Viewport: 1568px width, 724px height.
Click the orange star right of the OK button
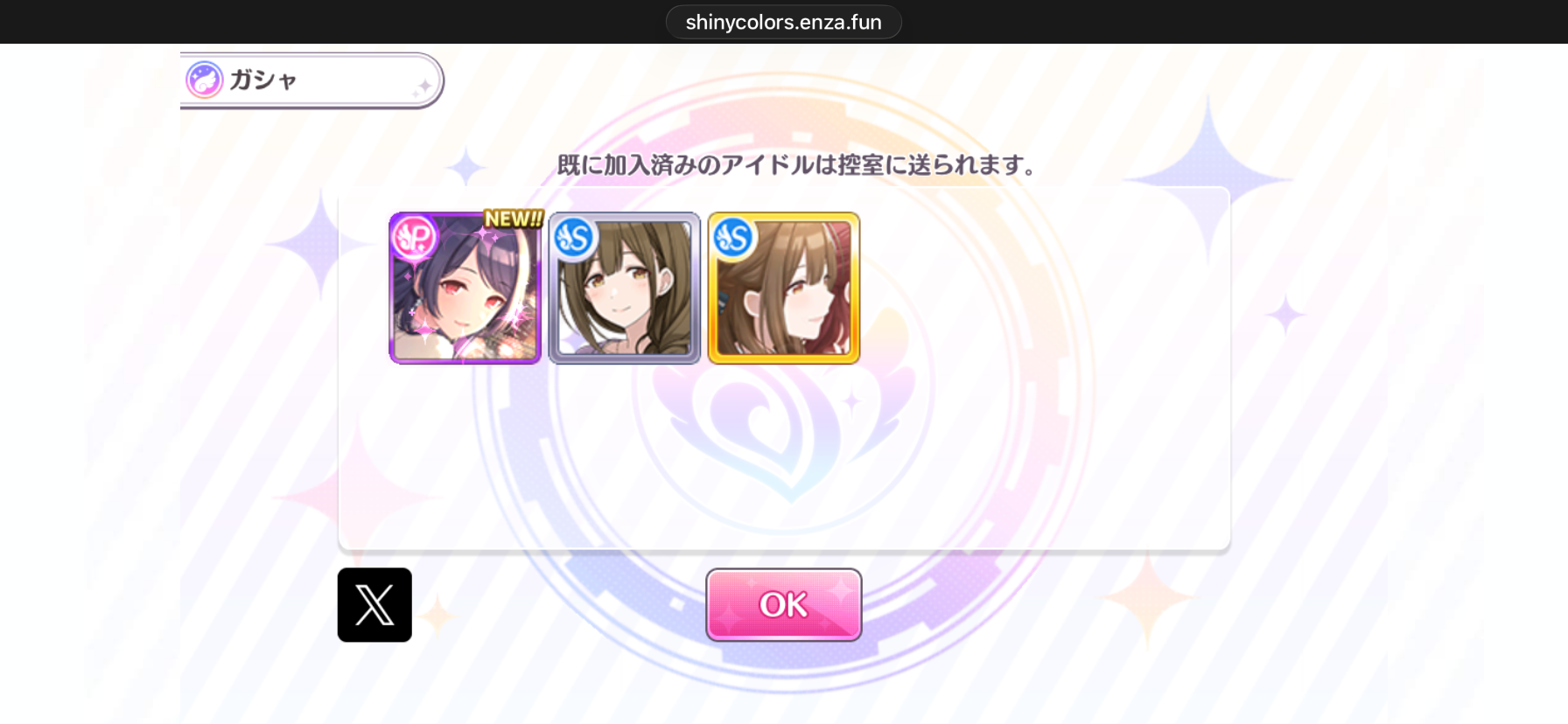[x=1150, y=597]
